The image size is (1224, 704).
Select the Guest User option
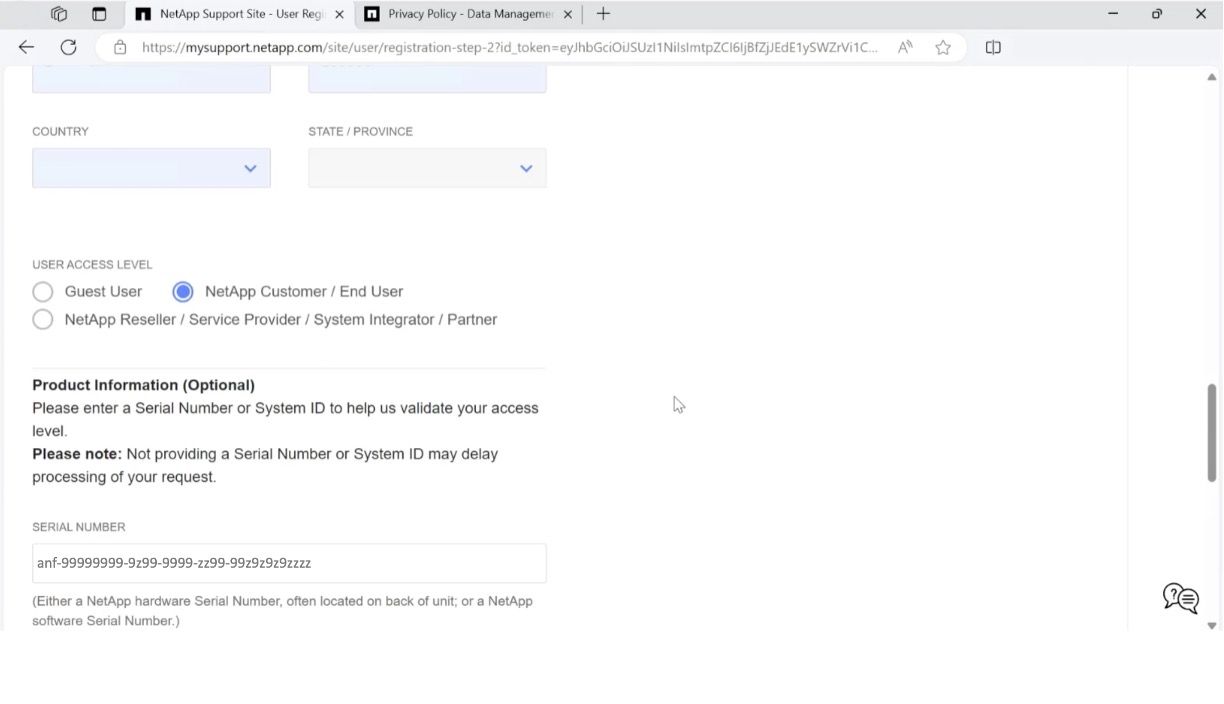pos(42,291)
